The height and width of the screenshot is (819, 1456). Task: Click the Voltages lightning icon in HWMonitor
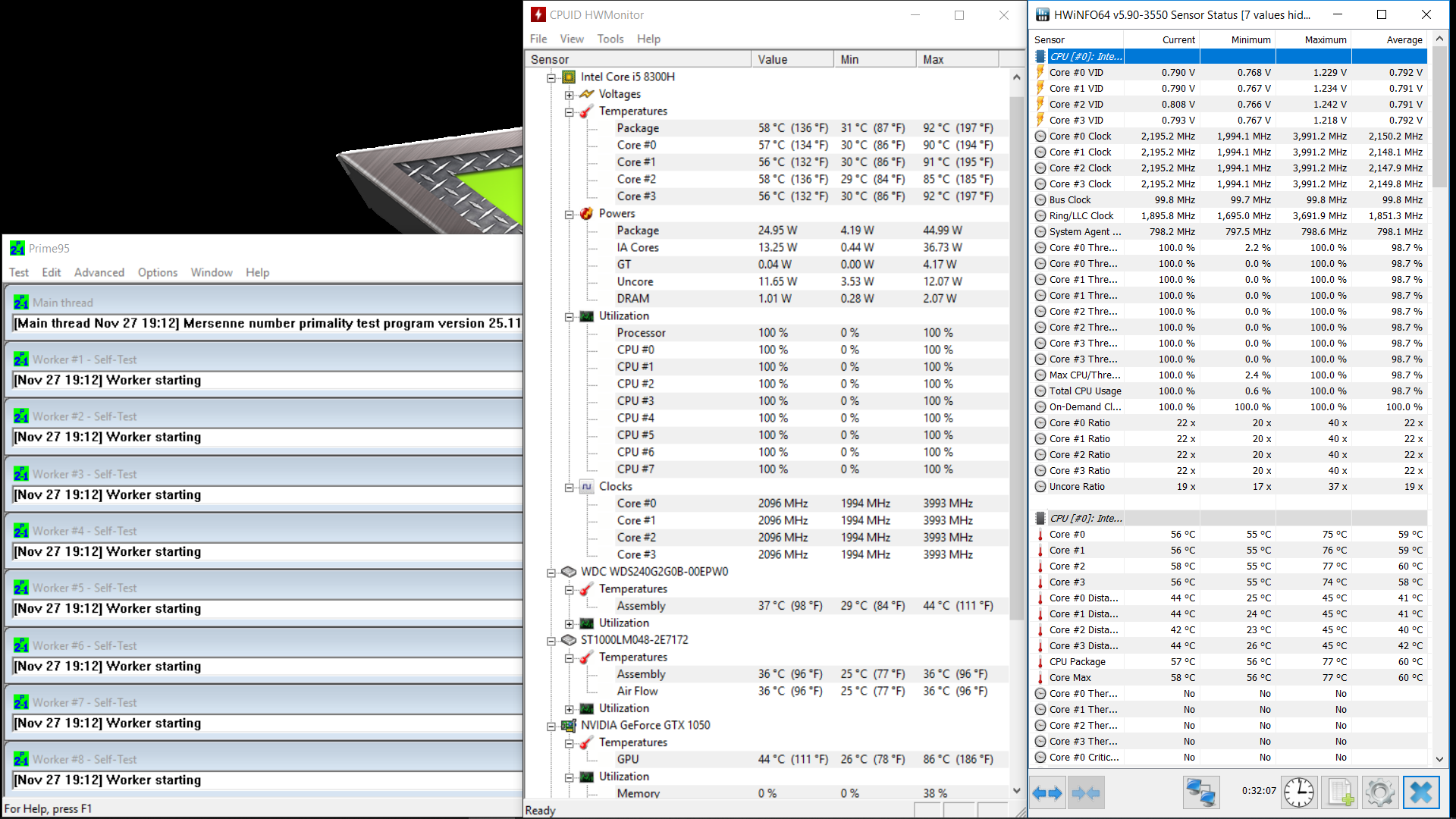[586, 94]
